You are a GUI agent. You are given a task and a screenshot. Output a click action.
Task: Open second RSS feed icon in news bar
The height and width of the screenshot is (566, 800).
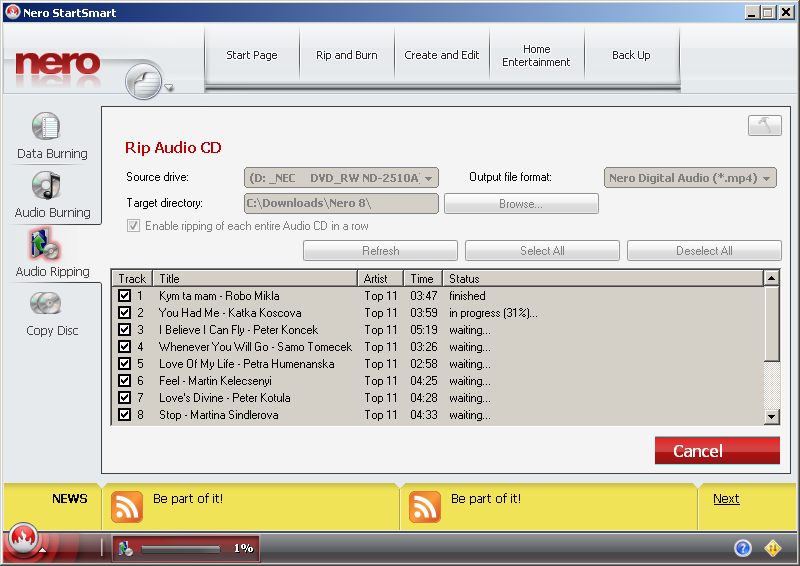424,507
